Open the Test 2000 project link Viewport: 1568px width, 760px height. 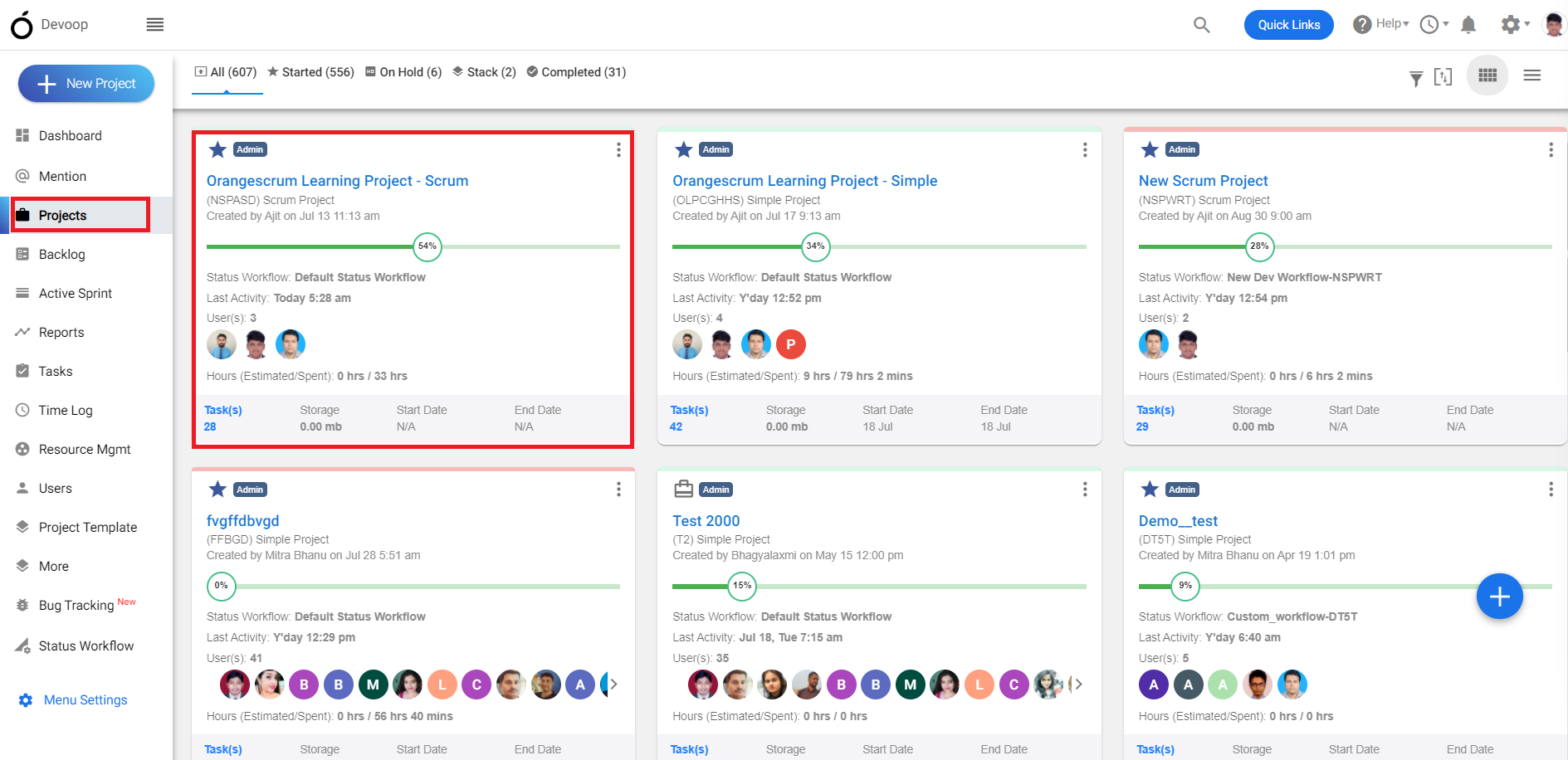tap(706, 521)
